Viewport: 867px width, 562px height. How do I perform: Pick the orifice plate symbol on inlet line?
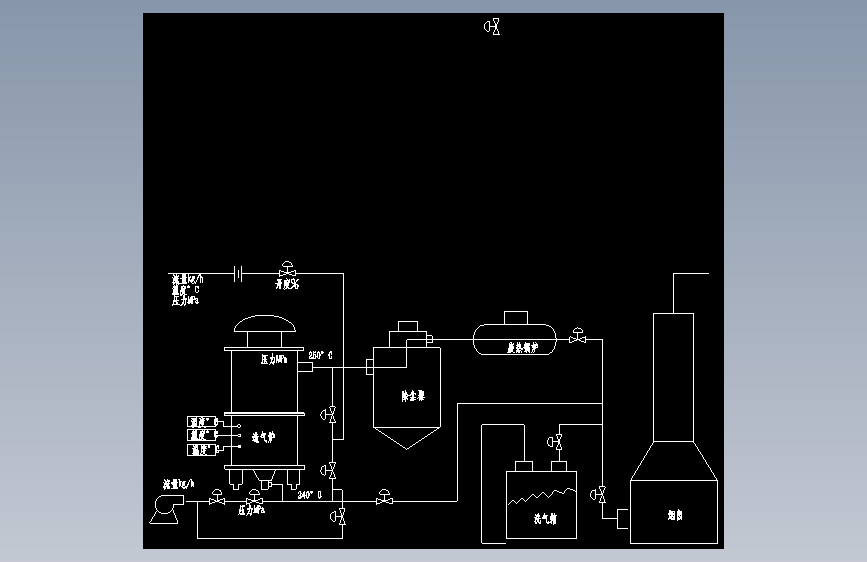[238, 273]
